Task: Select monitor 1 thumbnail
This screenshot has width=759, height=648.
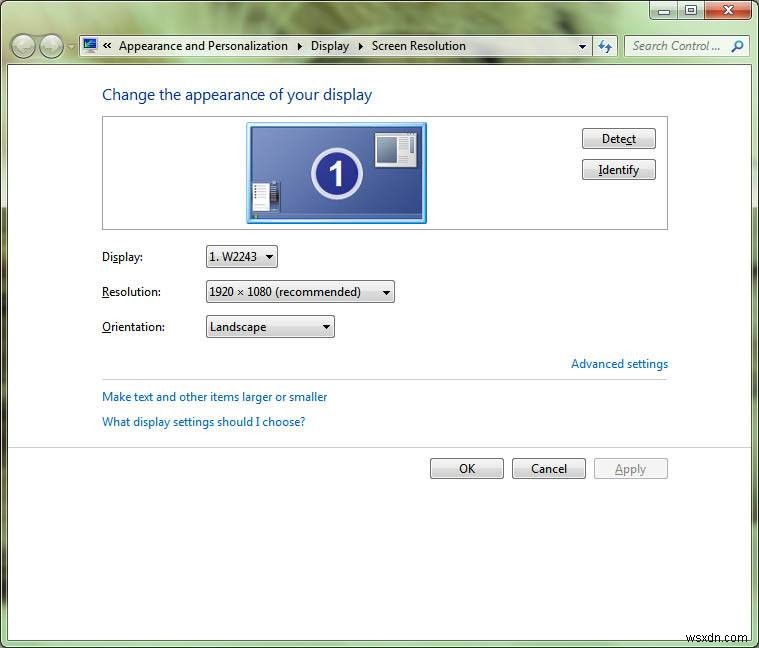Action: [336, 173]
